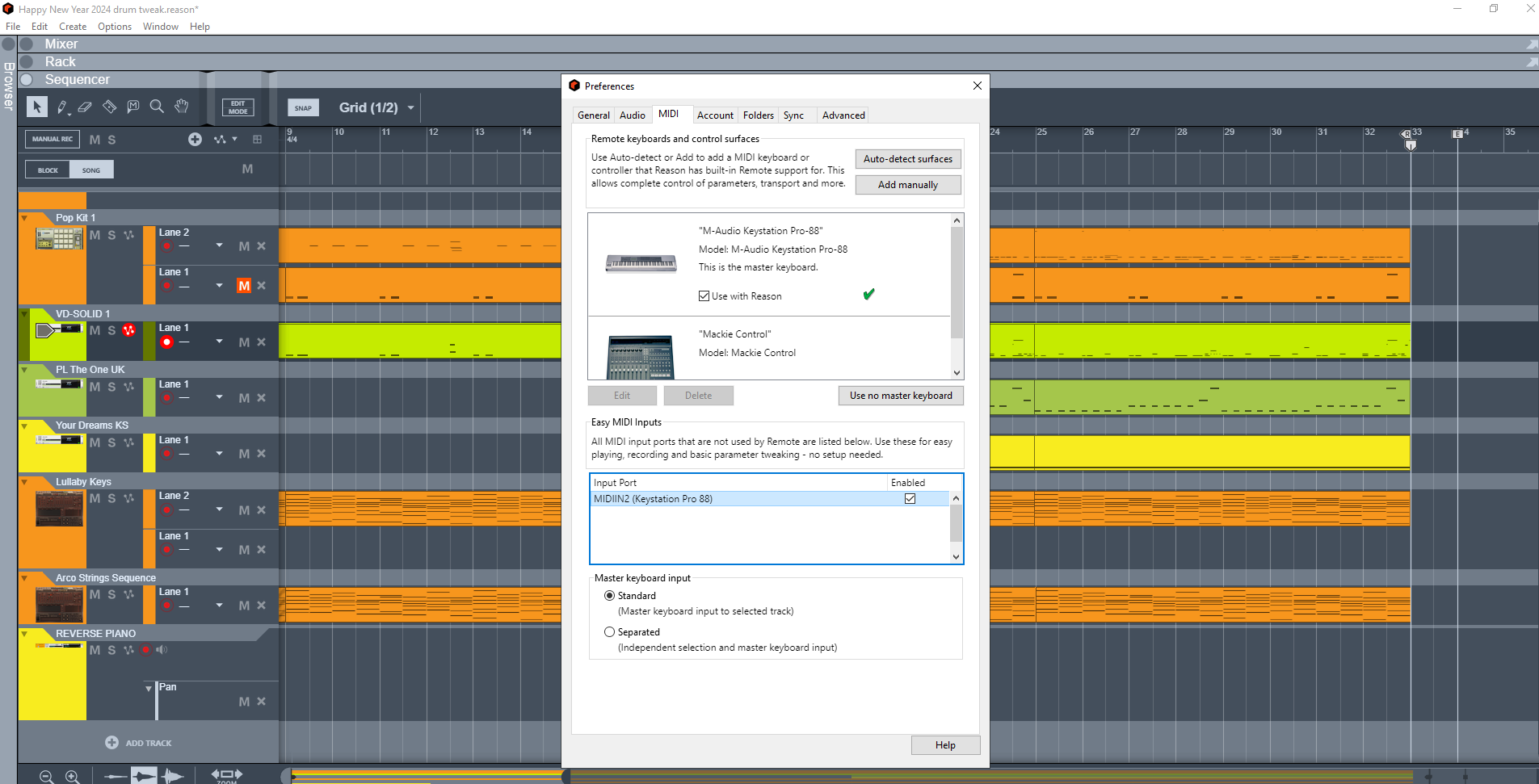Select Standard master keyboard input

610,596
